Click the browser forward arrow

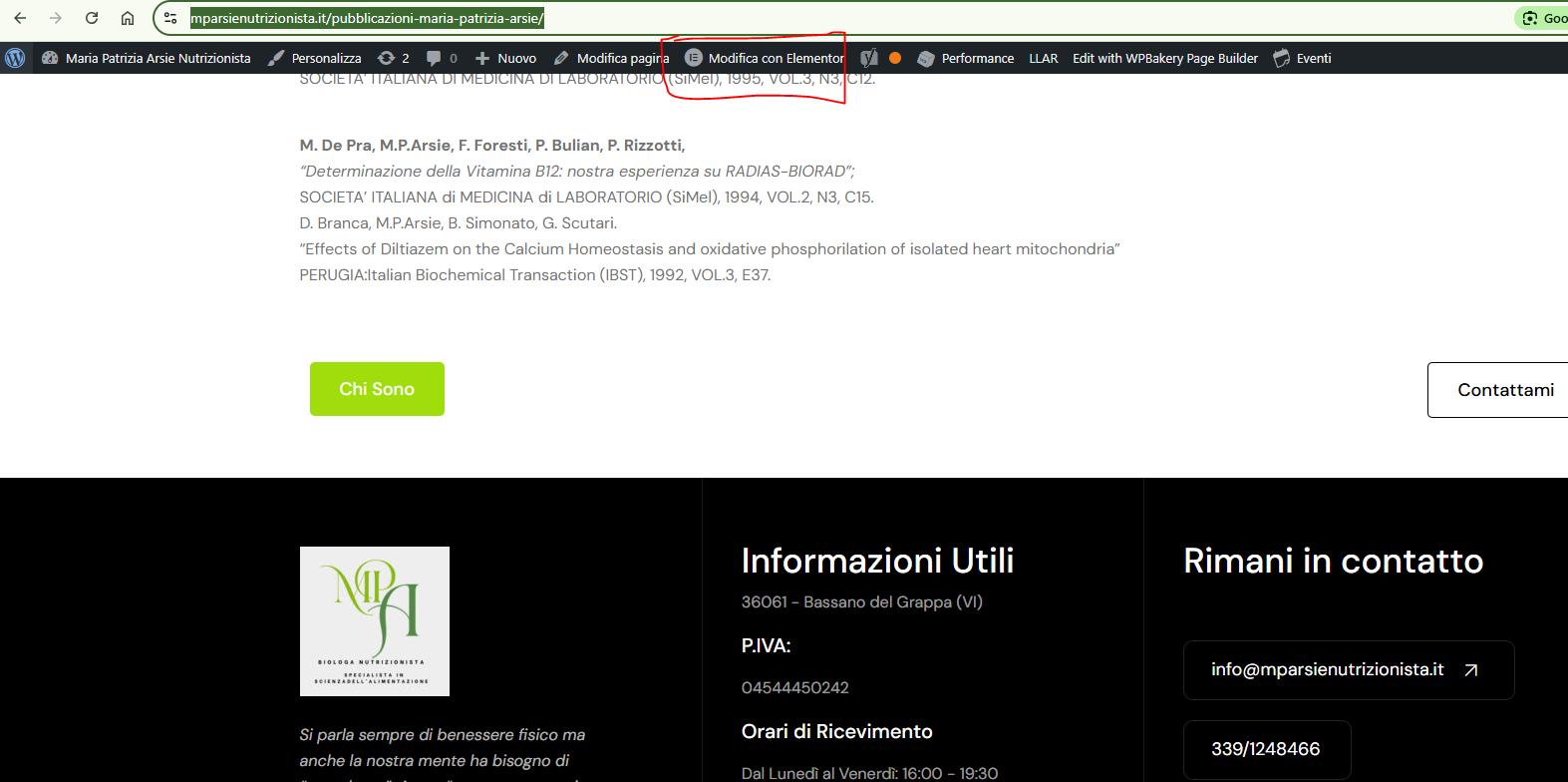[56, 18]
